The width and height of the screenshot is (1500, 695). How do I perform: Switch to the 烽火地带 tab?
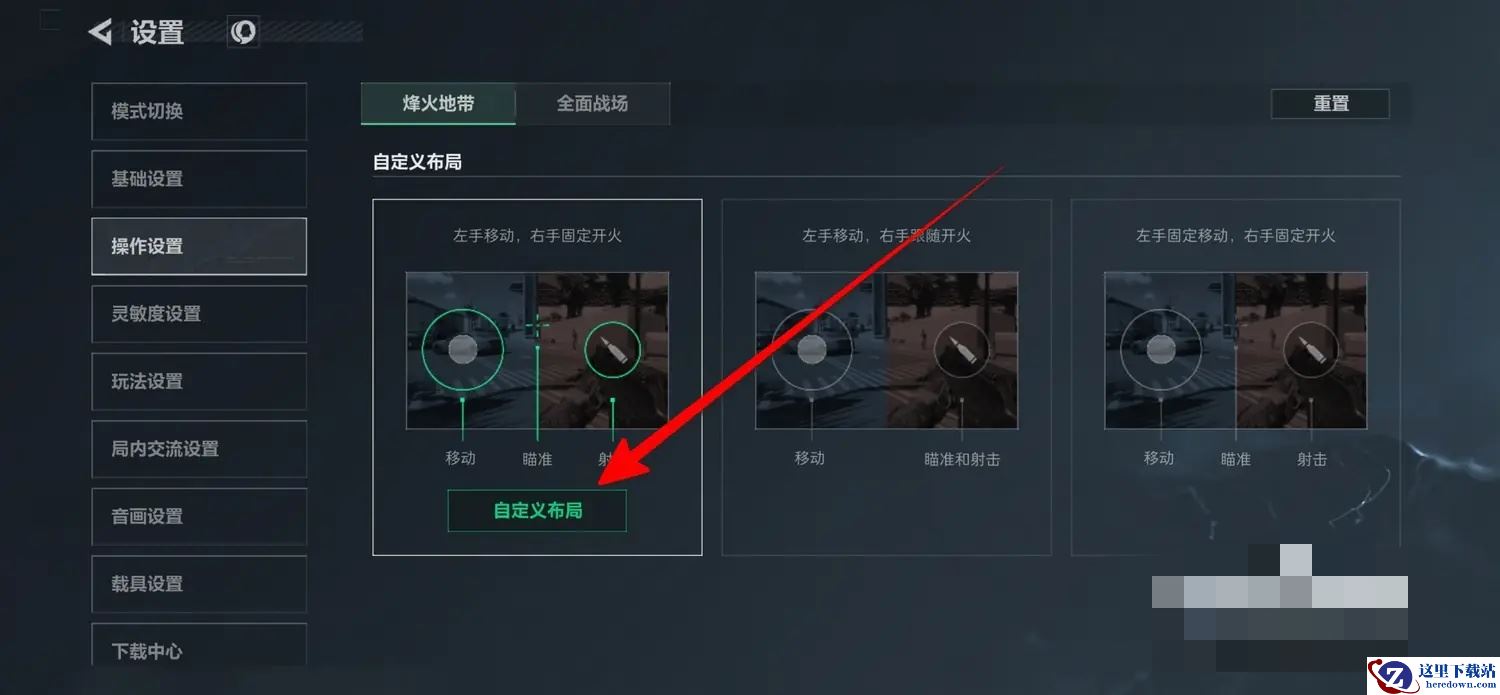[x=438, y=103]
